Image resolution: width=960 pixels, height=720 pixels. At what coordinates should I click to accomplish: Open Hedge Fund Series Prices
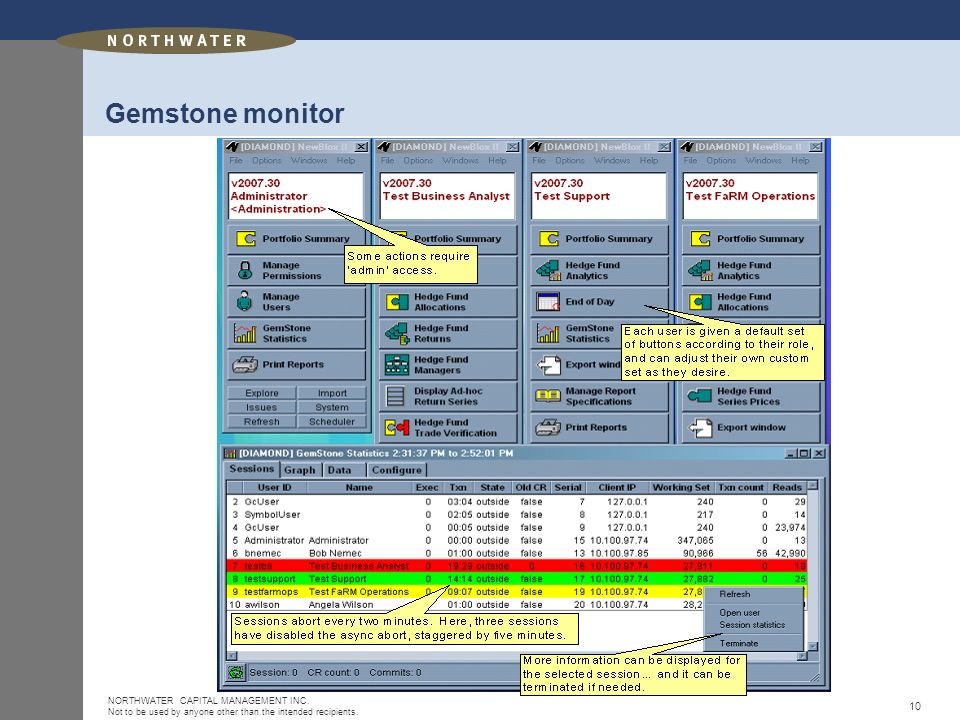click(x=751, y=396)
